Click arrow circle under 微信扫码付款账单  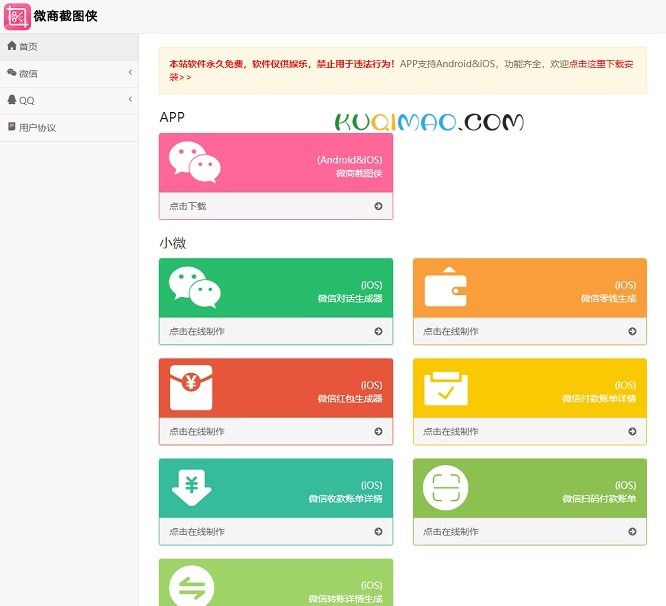[632, 532]
